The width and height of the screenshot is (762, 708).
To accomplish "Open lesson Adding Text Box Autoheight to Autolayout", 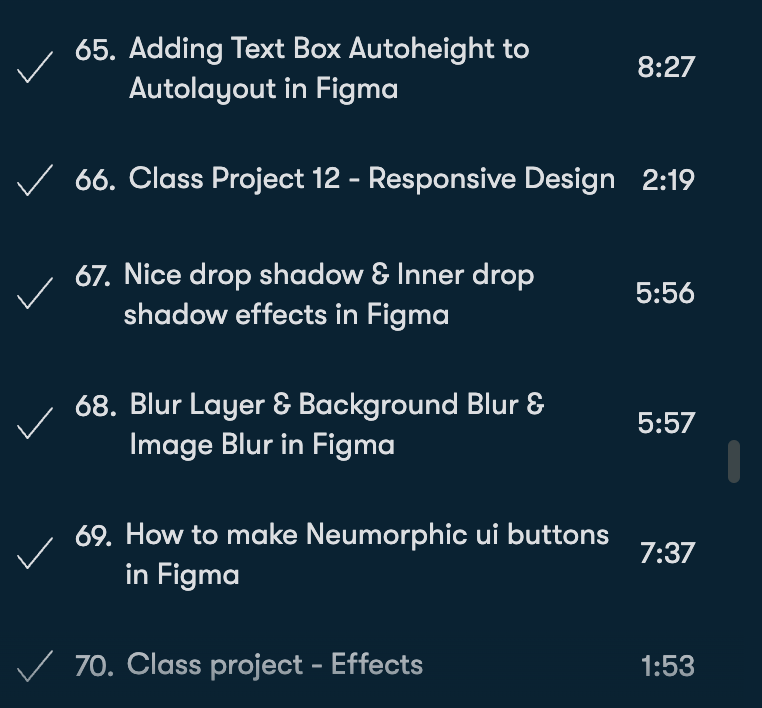I will (329, 68).
